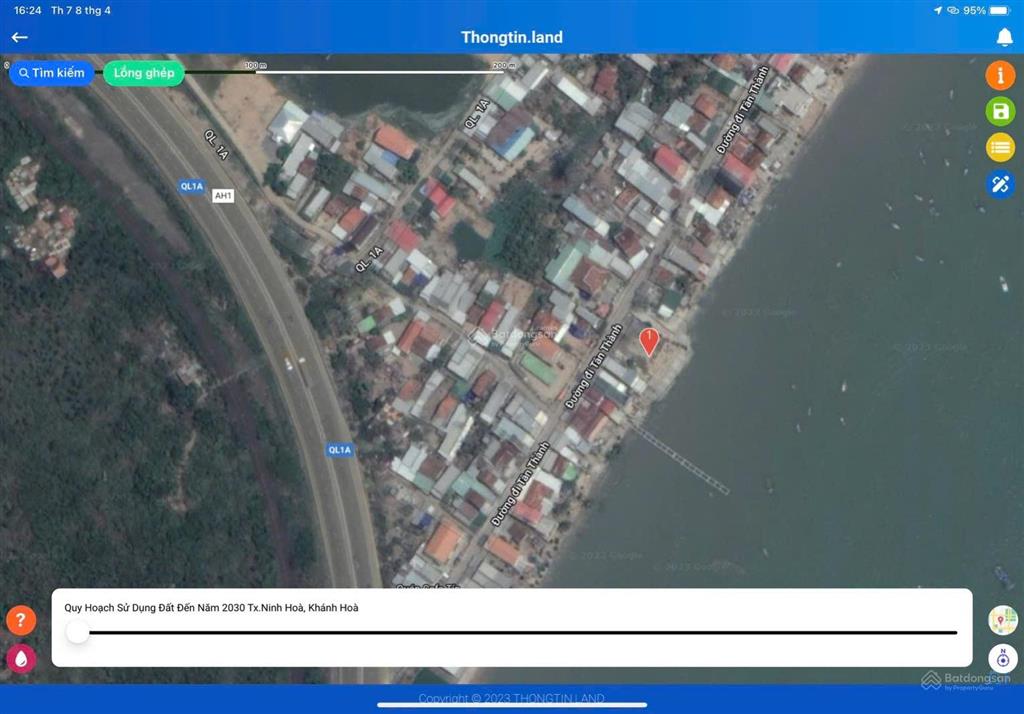
Task: Click the 16:24 clock in the status bar
Action: (x=27, y=10)
